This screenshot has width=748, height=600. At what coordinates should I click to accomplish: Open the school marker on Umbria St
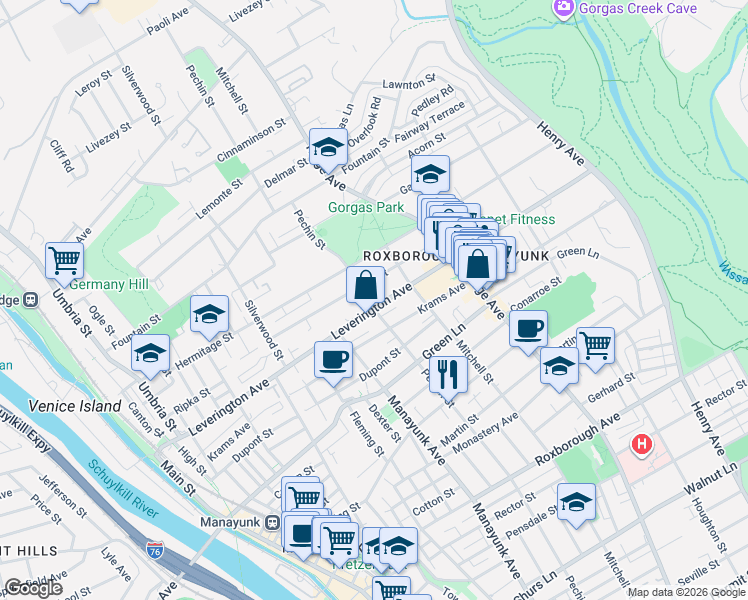click(150, 354)
